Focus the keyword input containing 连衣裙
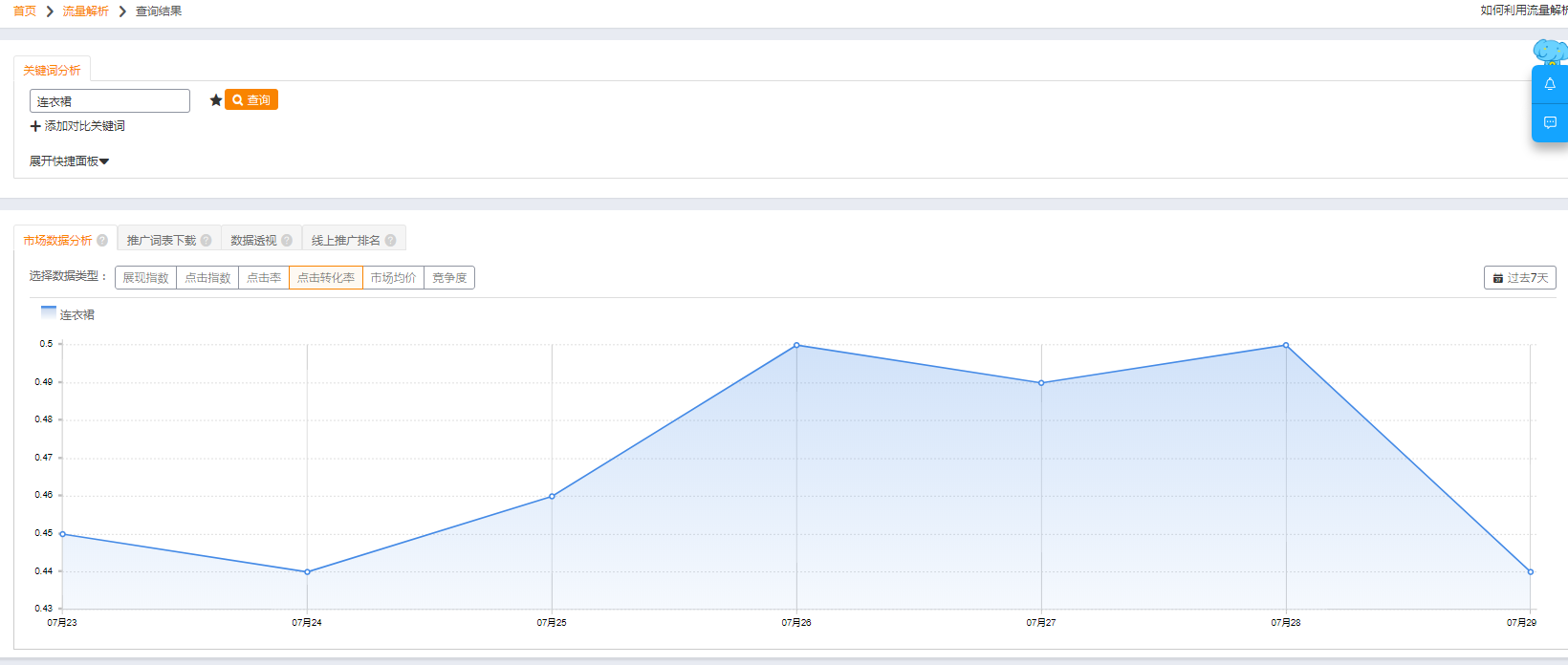 point(110,101)
